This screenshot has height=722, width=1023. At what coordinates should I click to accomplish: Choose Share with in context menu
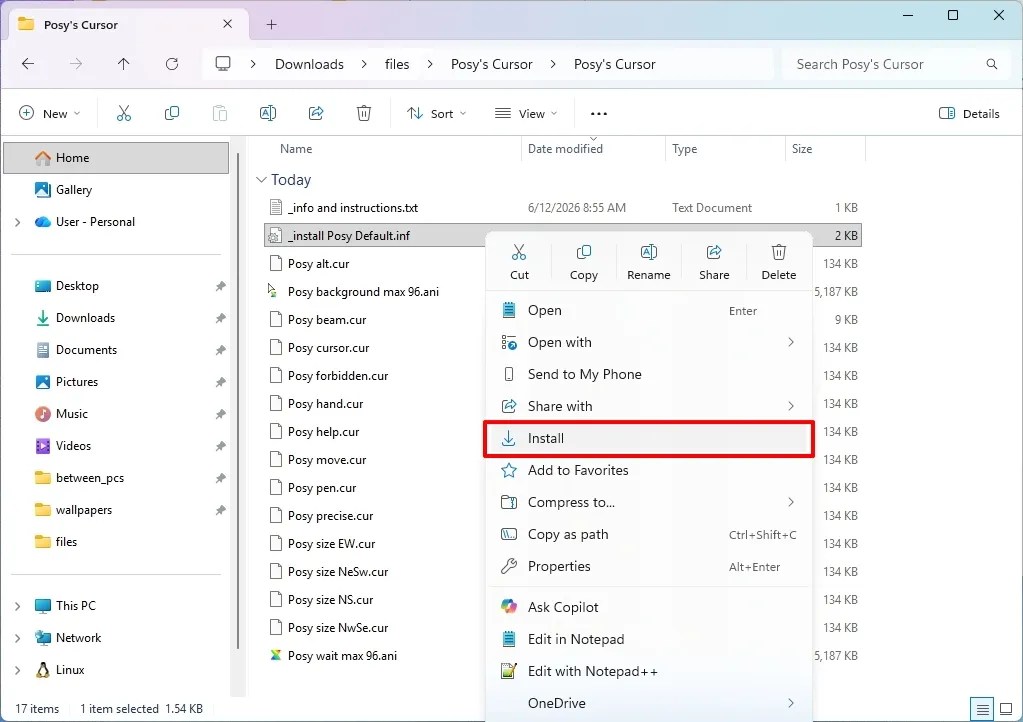[x=649, y=406]
